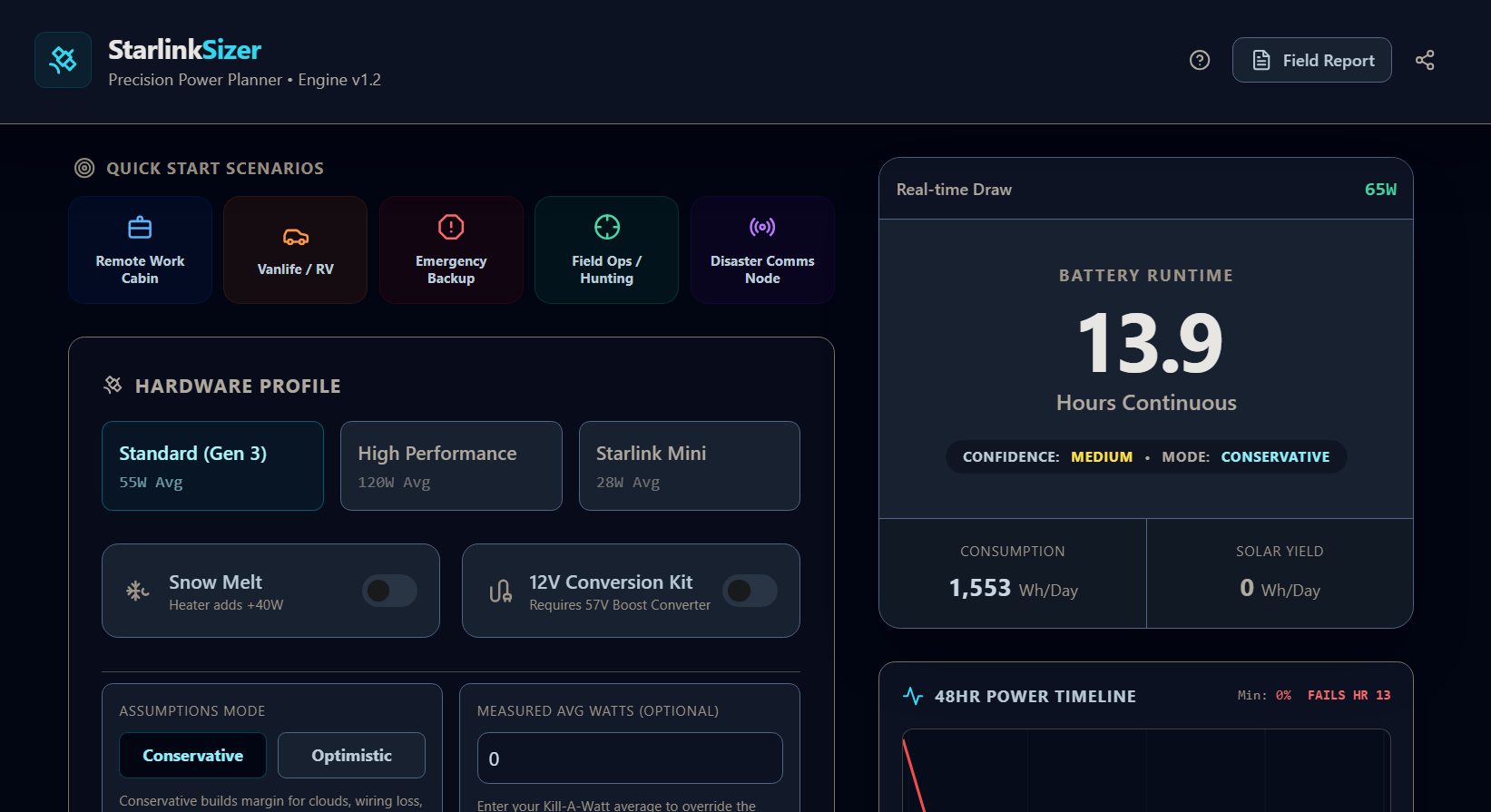Enable the Snow Melt toggle
This screenshot has height=812, width=1491.
pyautogui.click(x=389, y=591)
